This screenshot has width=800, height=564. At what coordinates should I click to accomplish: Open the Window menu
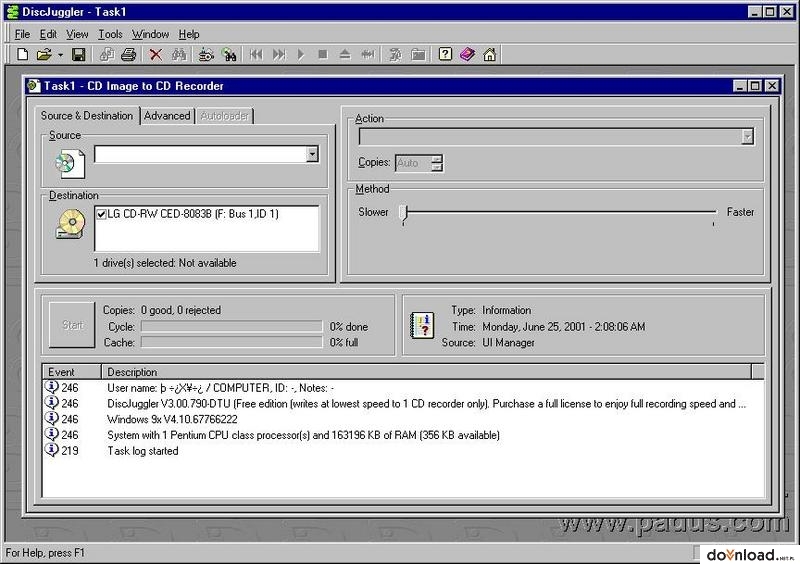tap(151, 34)
